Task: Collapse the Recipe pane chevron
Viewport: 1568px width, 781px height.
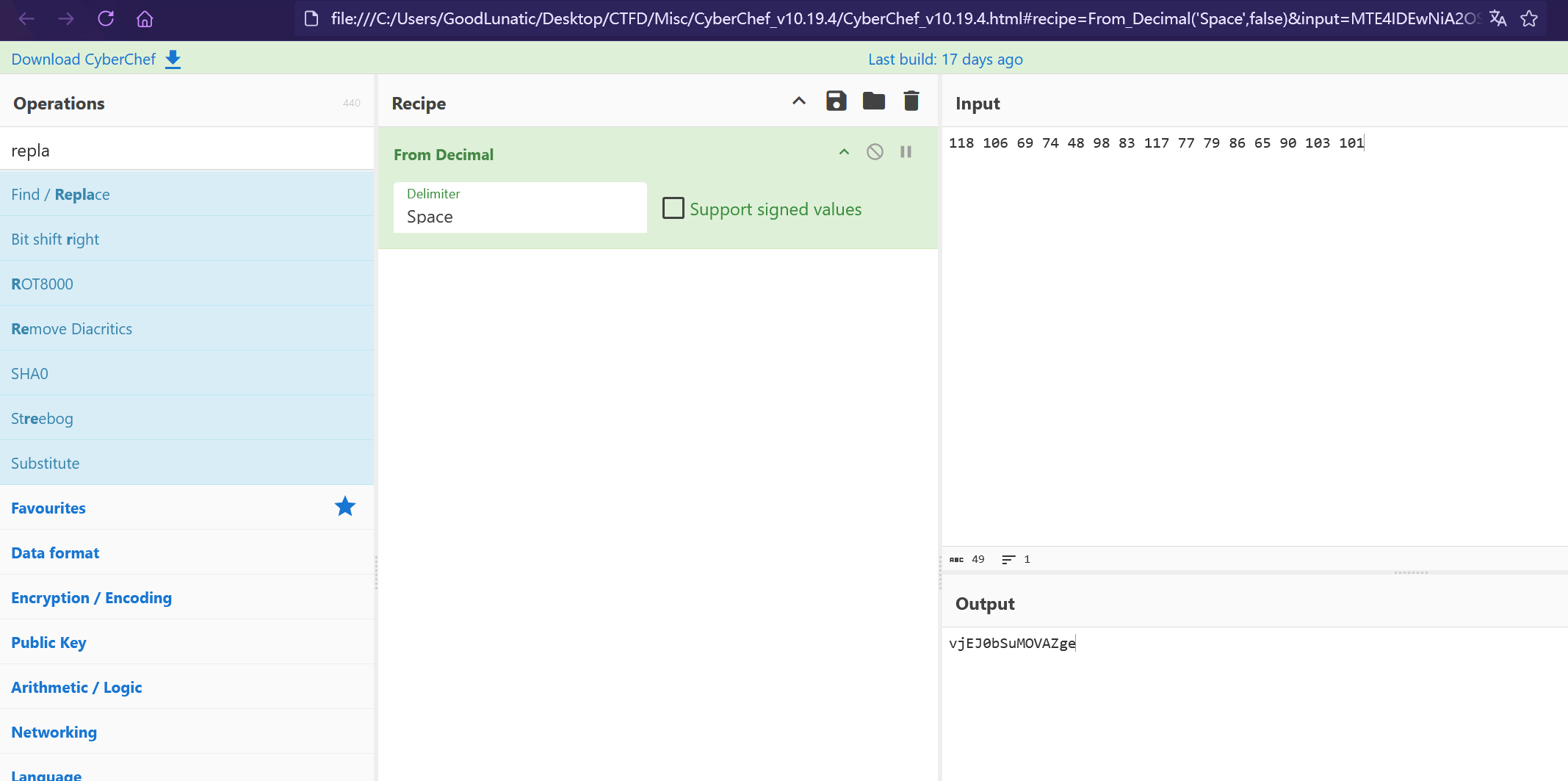Action: (799, 101)
